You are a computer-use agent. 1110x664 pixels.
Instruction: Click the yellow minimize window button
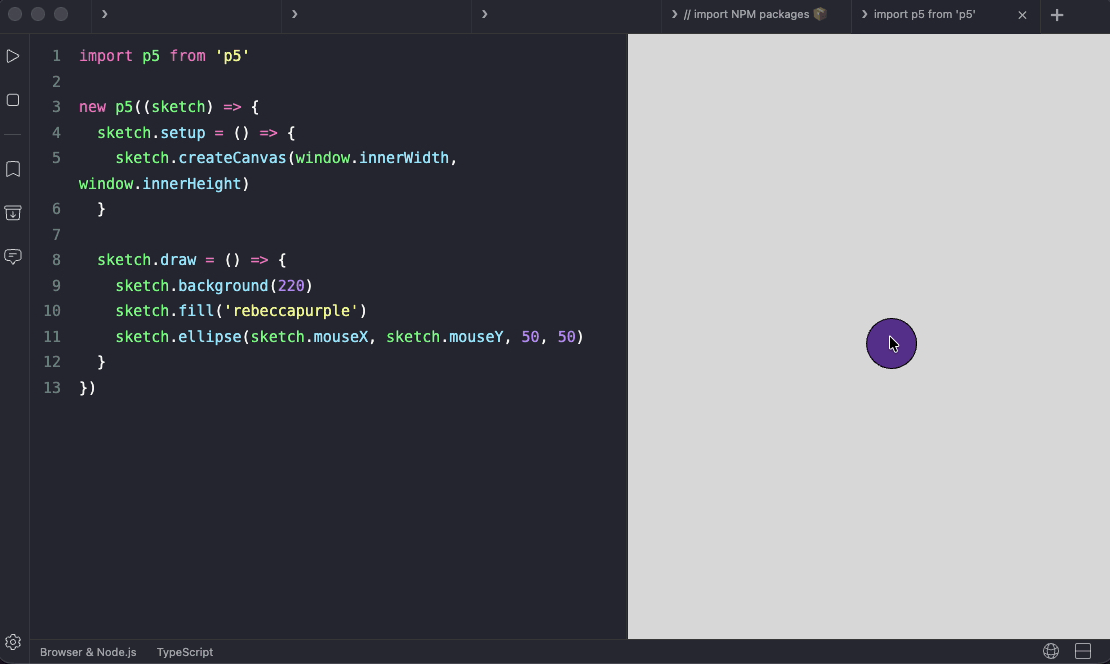tap(38, 14)
